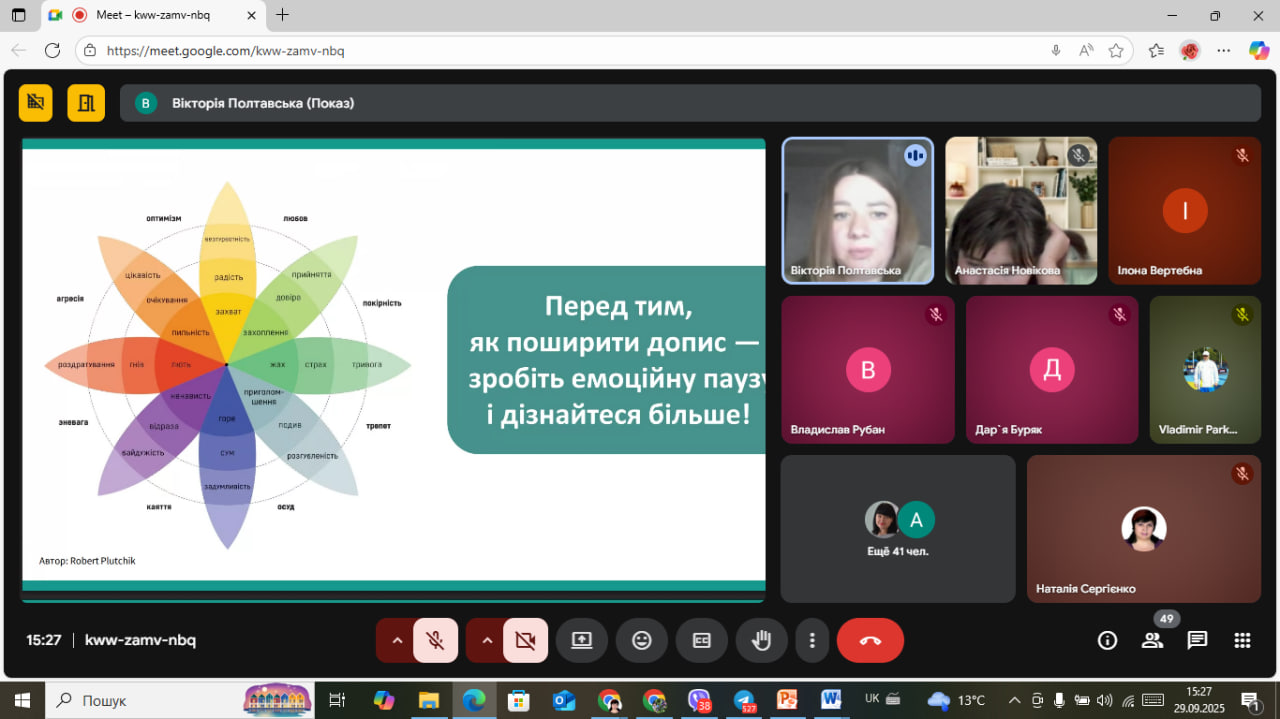Show the participants list icon
This screenshot has height=719, width=1280.
pyautogui.click(x=1153, y=641)
